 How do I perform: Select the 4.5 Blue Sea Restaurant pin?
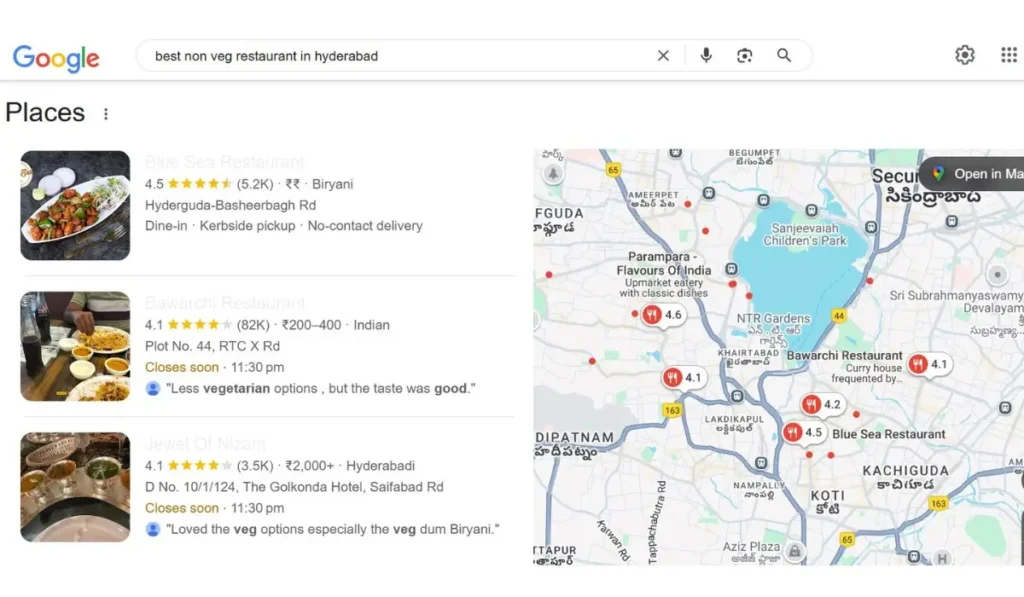(x=804, y=432)
